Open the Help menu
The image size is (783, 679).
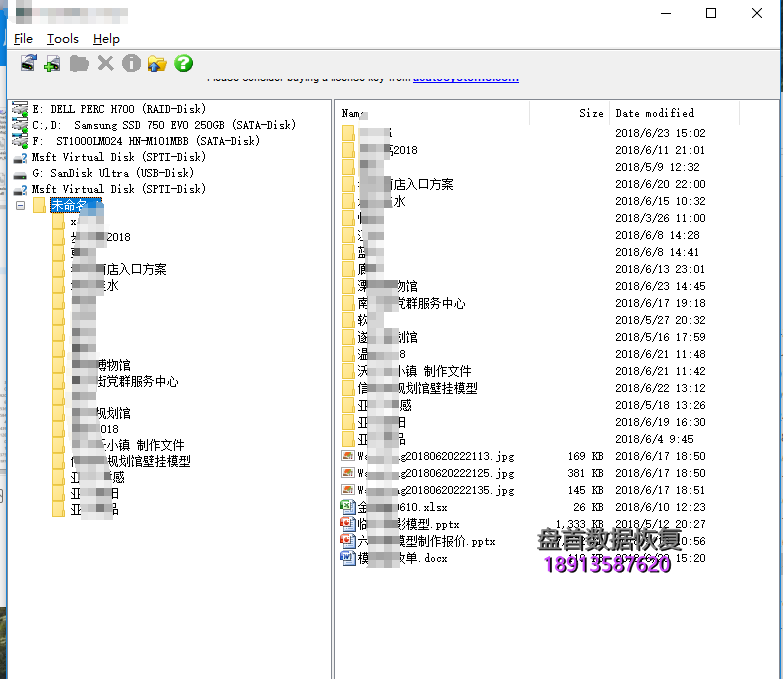106,38
